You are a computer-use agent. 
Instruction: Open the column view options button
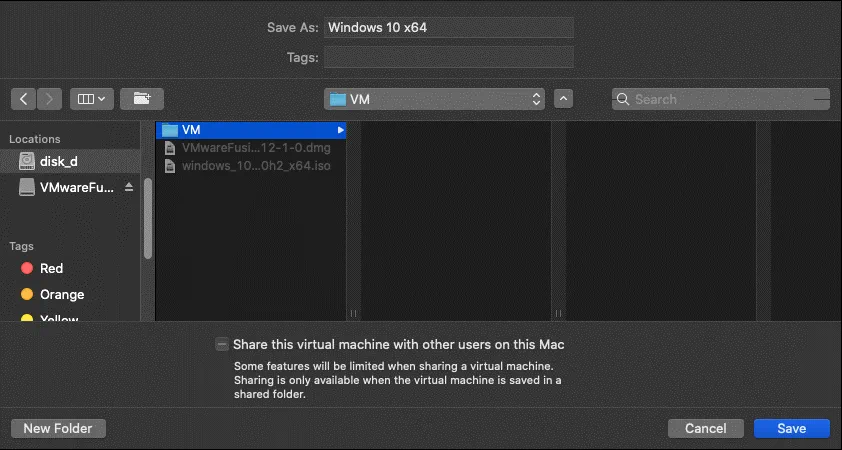[92, 99]
